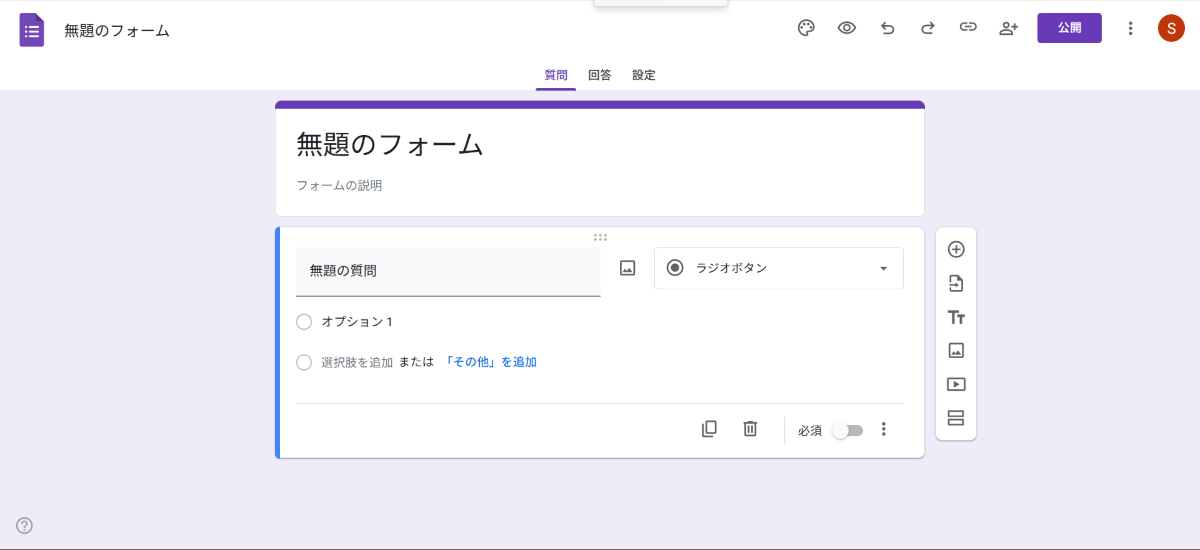Click the redo arrow icon
Viewport: 1200px width, 550px height.
[927, 28]
